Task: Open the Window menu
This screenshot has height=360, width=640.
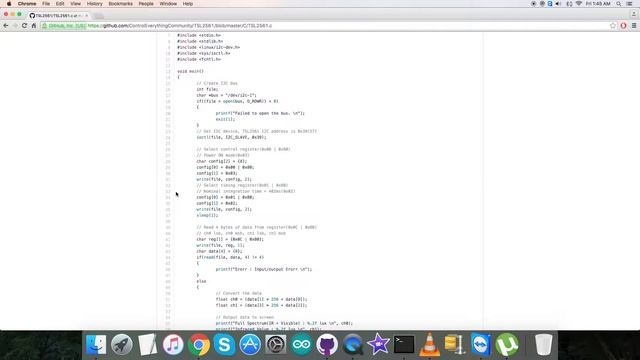Action: coord(168,4)
